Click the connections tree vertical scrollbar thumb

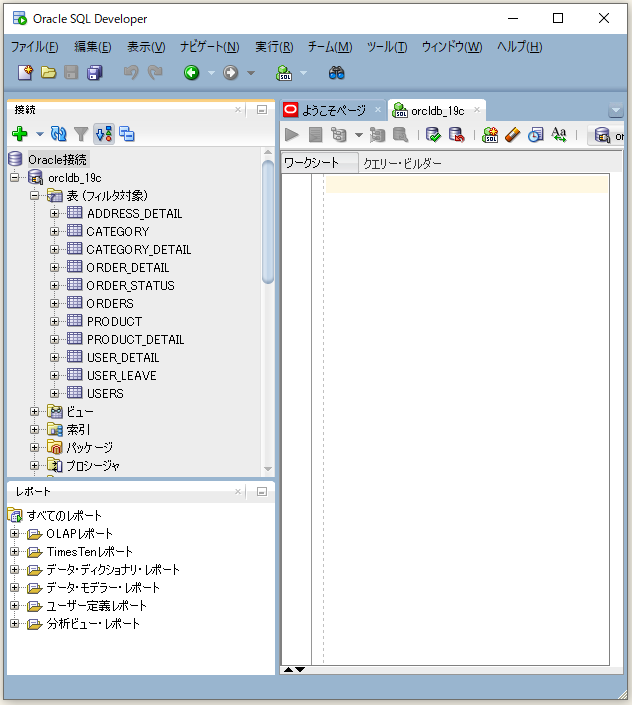(268, 222)
